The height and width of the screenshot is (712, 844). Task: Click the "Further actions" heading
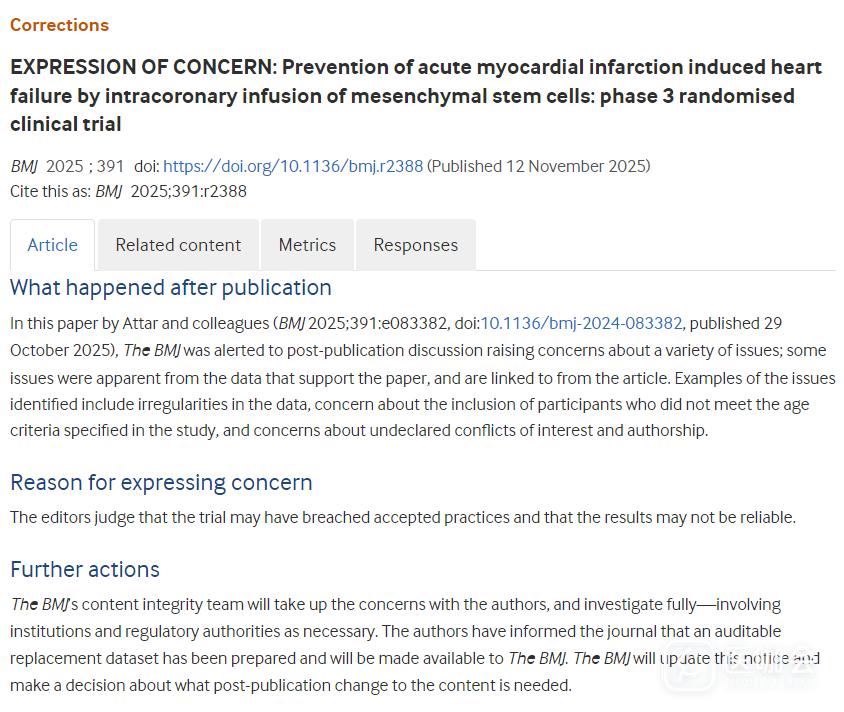[x=85, y=570]
